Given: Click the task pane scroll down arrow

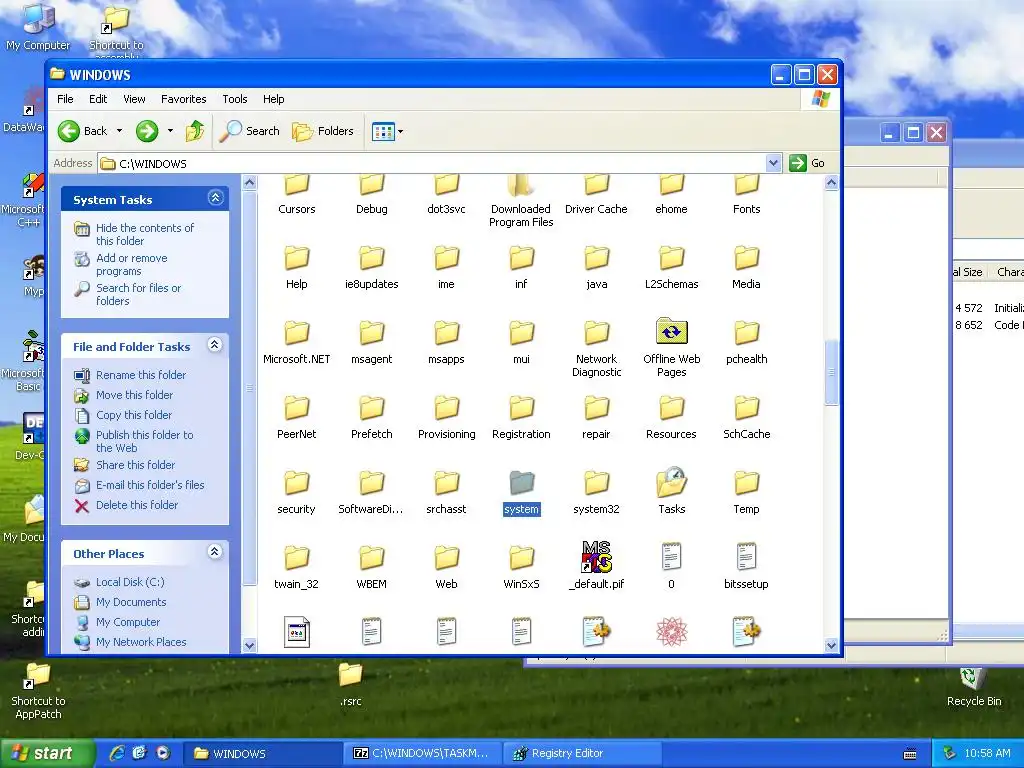Looking at the screenshot, I should click(249, 645).
